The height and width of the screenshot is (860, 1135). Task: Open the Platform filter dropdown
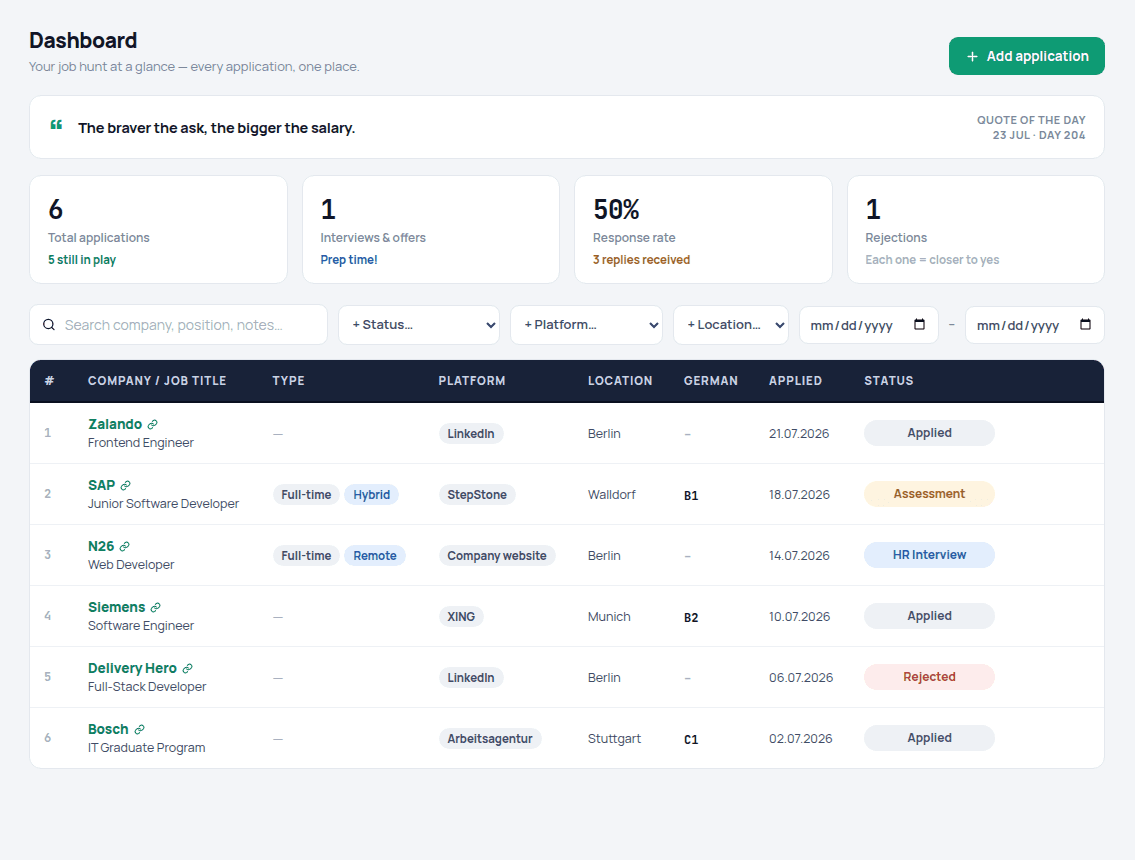click(x=586, y=325)
